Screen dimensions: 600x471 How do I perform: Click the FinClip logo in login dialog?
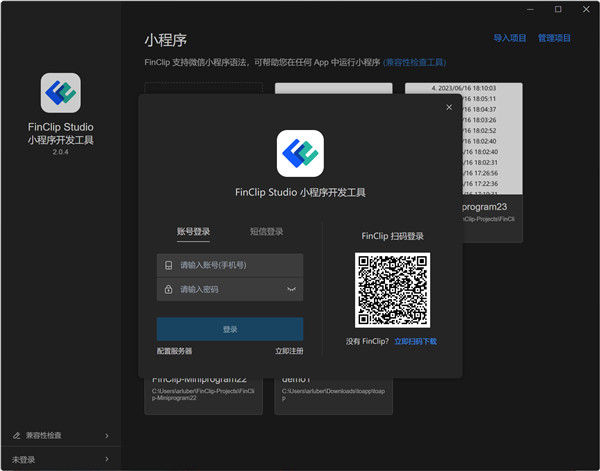pos(300,153)
